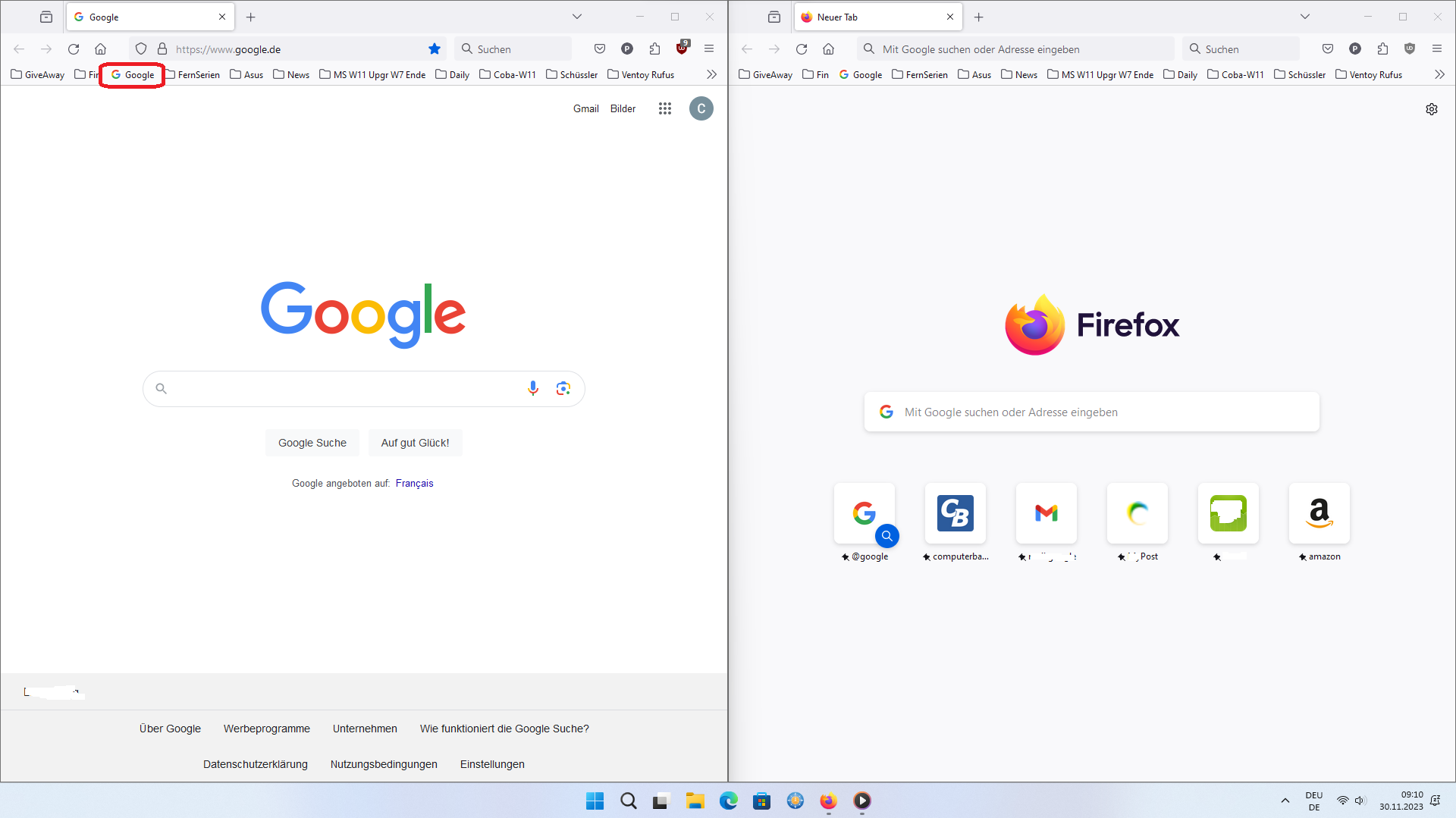Open the Gmail link on Google
Viewport: 1456px width, 818px height.
pos(586,108)
